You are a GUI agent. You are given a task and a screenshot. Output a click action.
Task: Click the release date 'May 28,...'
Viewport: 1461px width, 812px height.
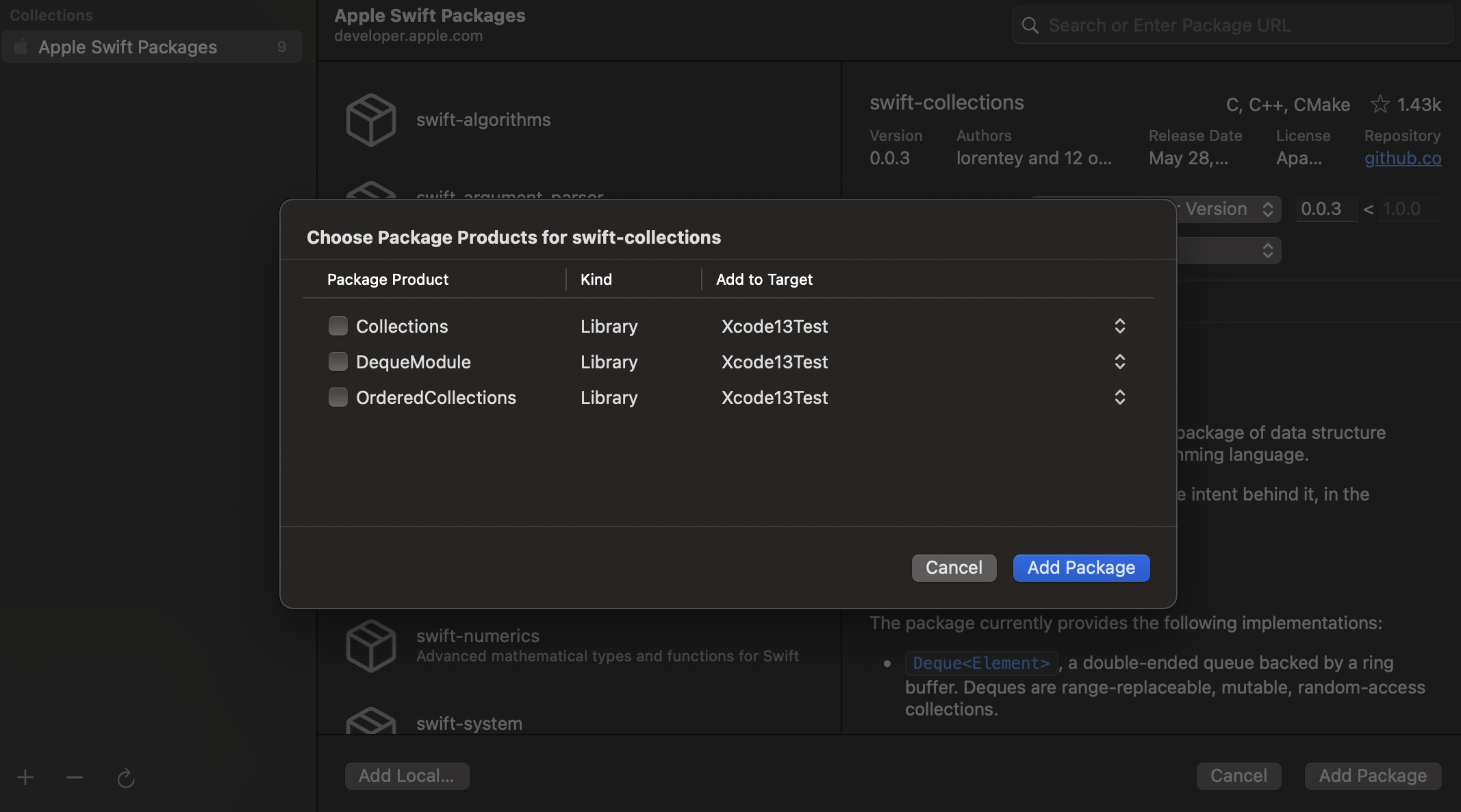click(1189, 158)
